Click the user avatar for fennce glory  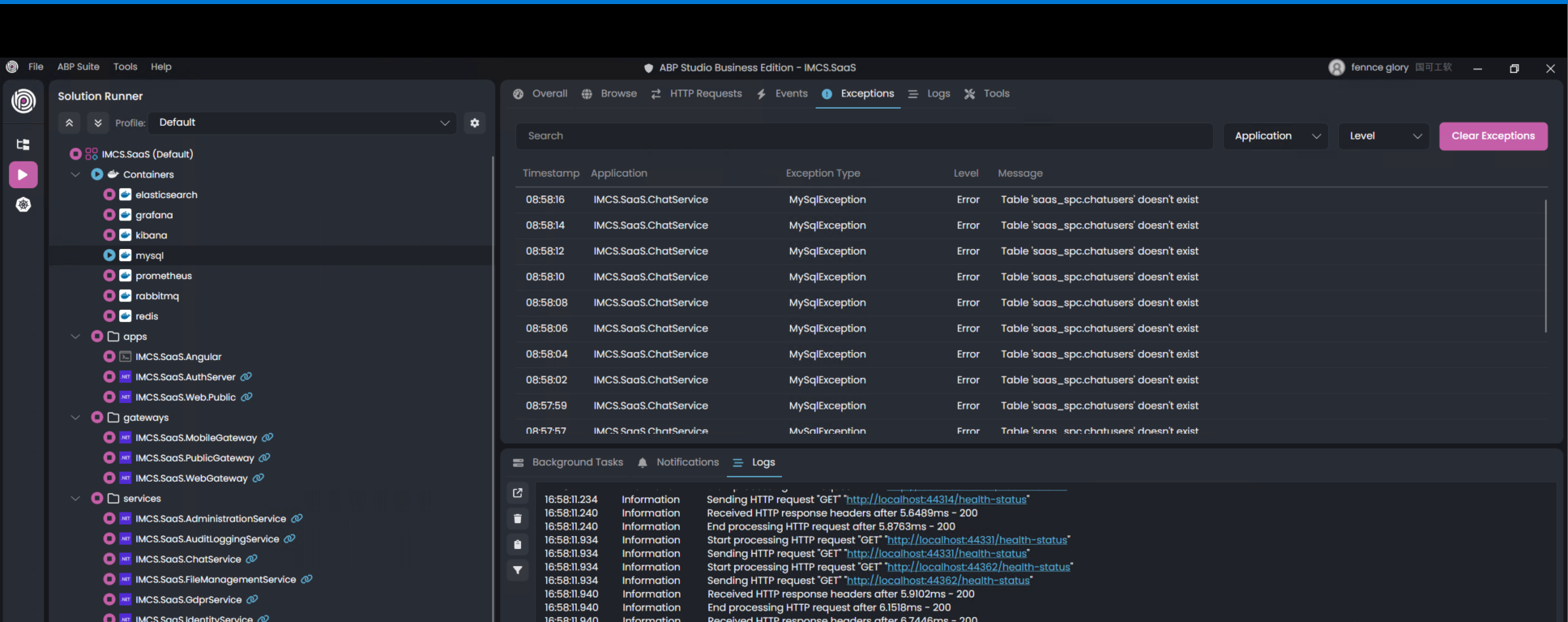pos(1337,67)
